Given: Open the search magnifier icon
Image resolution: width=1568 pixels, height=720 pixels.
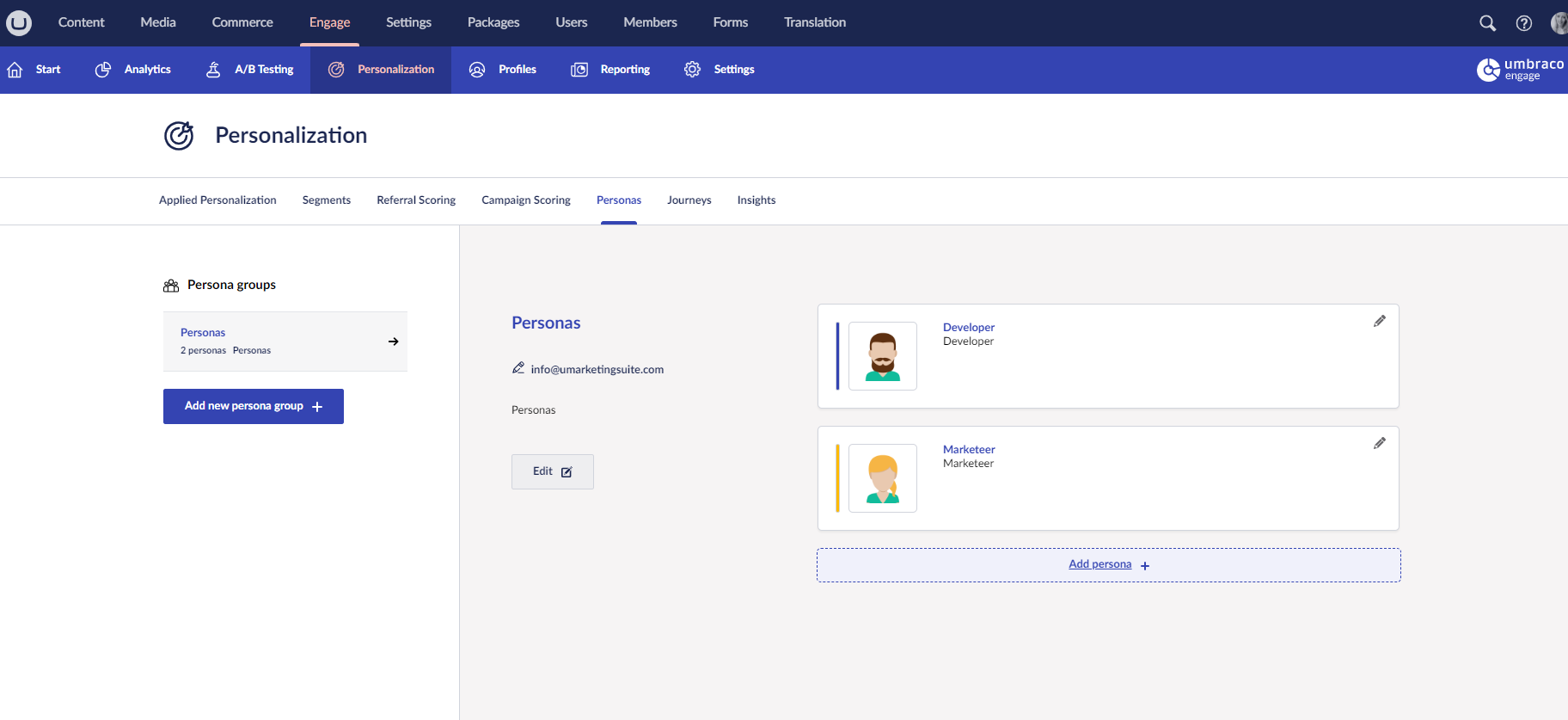Looking at the screenshot, I should [x=1487, y=23].
